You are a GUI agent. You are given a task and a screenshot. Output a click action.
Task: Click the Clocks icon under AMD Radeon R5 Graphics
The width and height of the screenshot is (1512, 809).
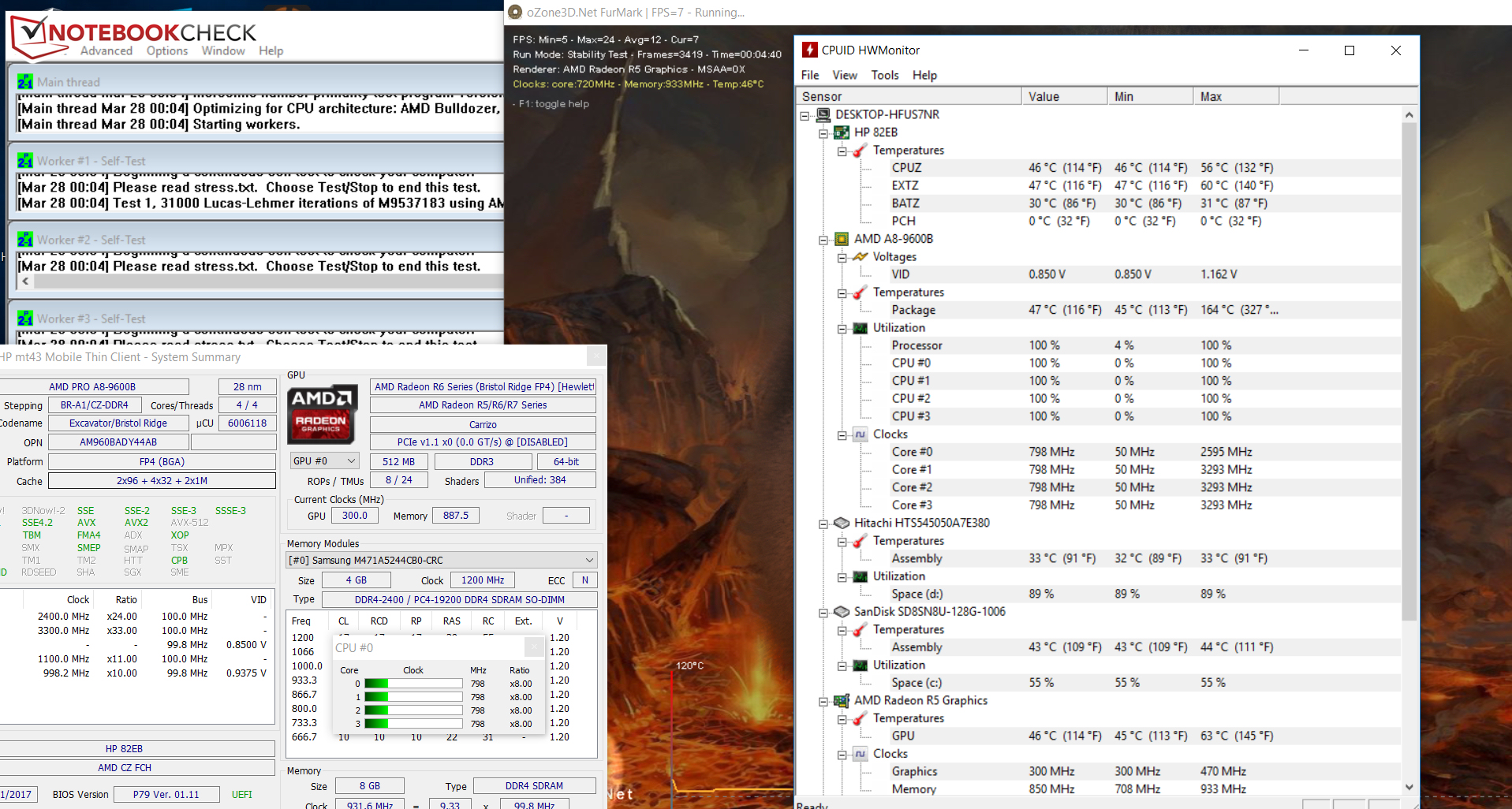(861, 754)
